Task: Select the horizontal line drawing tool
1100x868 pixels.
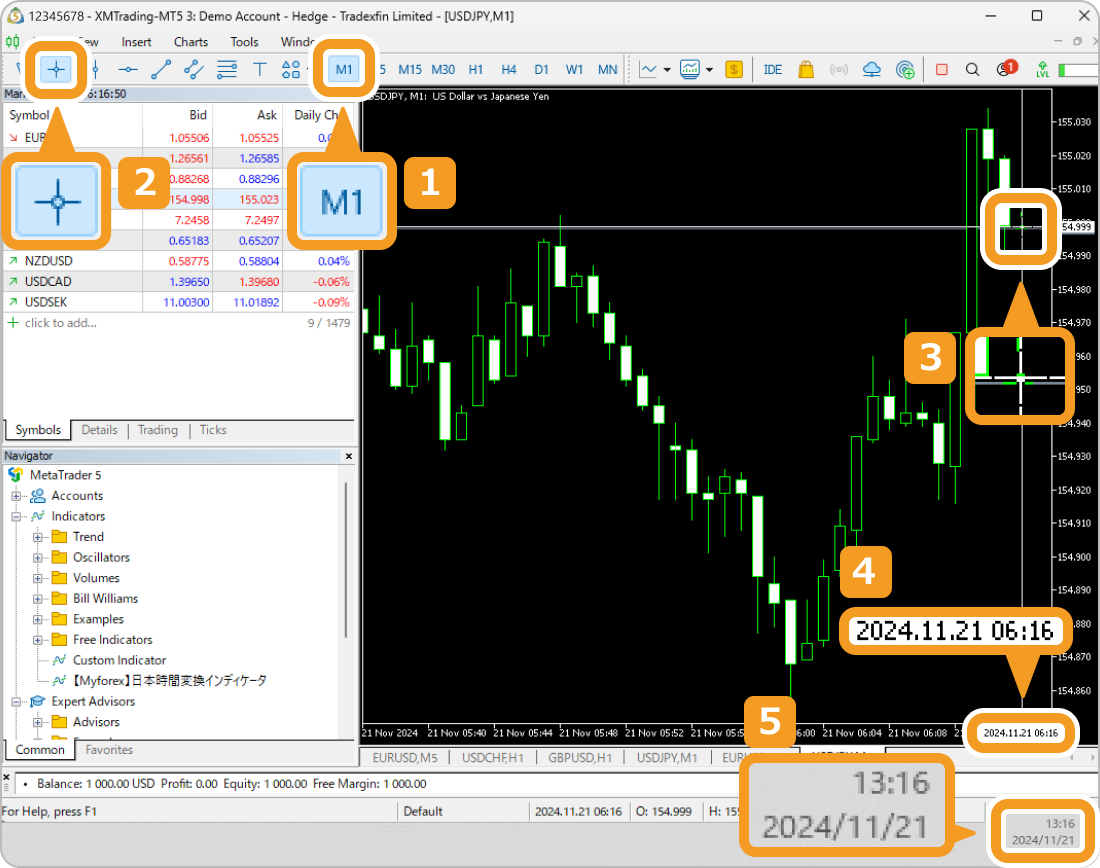Action: tap(128, 69)
